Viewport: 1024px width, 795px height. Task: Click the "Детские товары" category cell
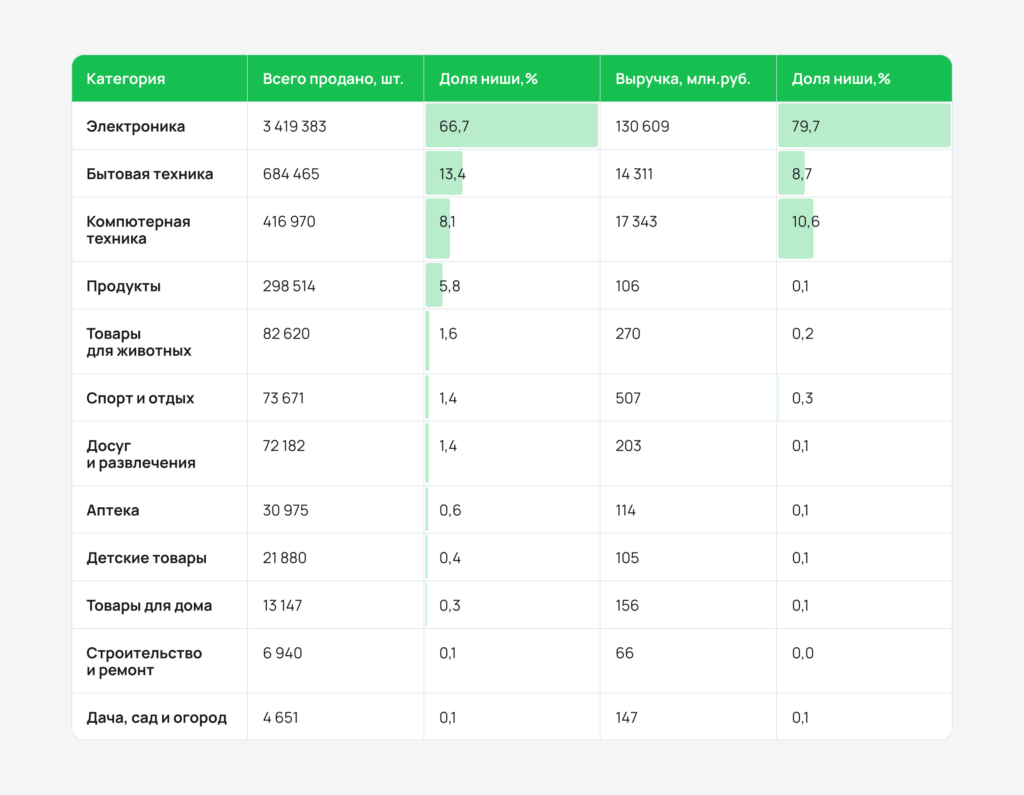146,558
